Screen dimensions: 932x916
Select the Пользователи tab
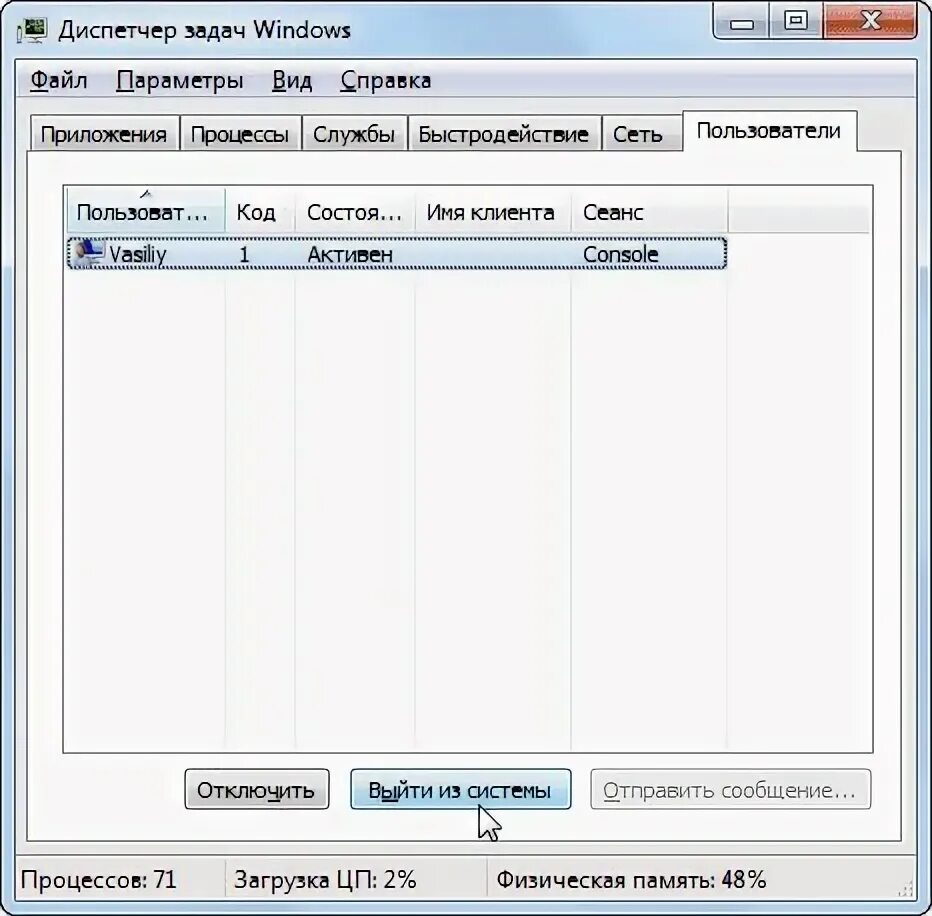click(x=769, y=131)
